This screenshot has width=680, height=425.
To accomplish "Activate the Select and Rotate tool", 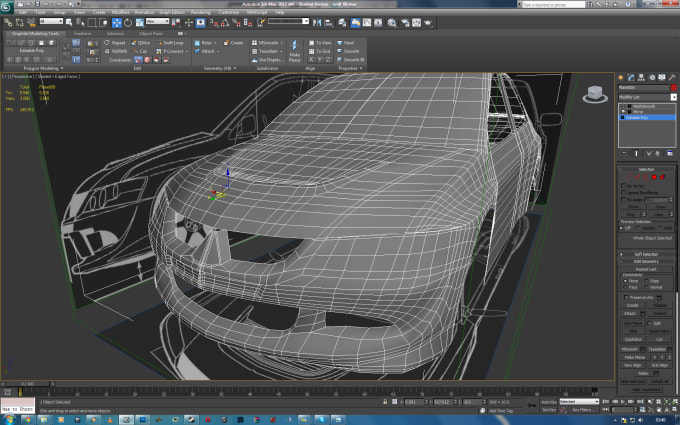I will [128, 23].
